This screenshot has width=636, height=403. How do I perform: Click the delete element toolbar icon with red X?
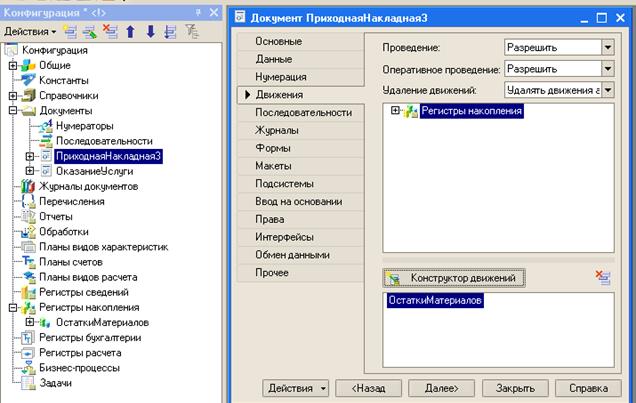tap(110, 32)
